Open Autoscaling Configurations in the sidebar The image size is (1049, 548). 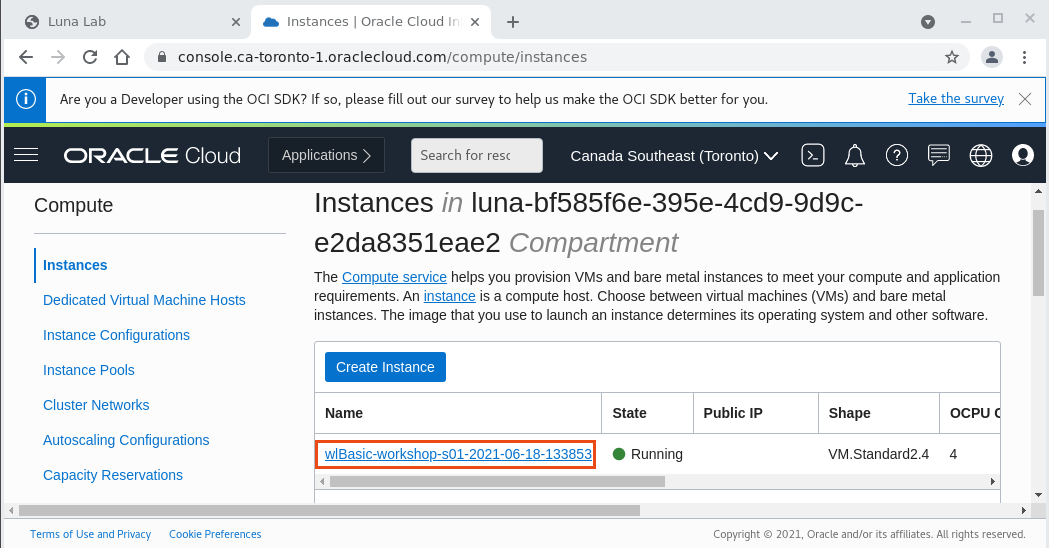click(126, 440)
